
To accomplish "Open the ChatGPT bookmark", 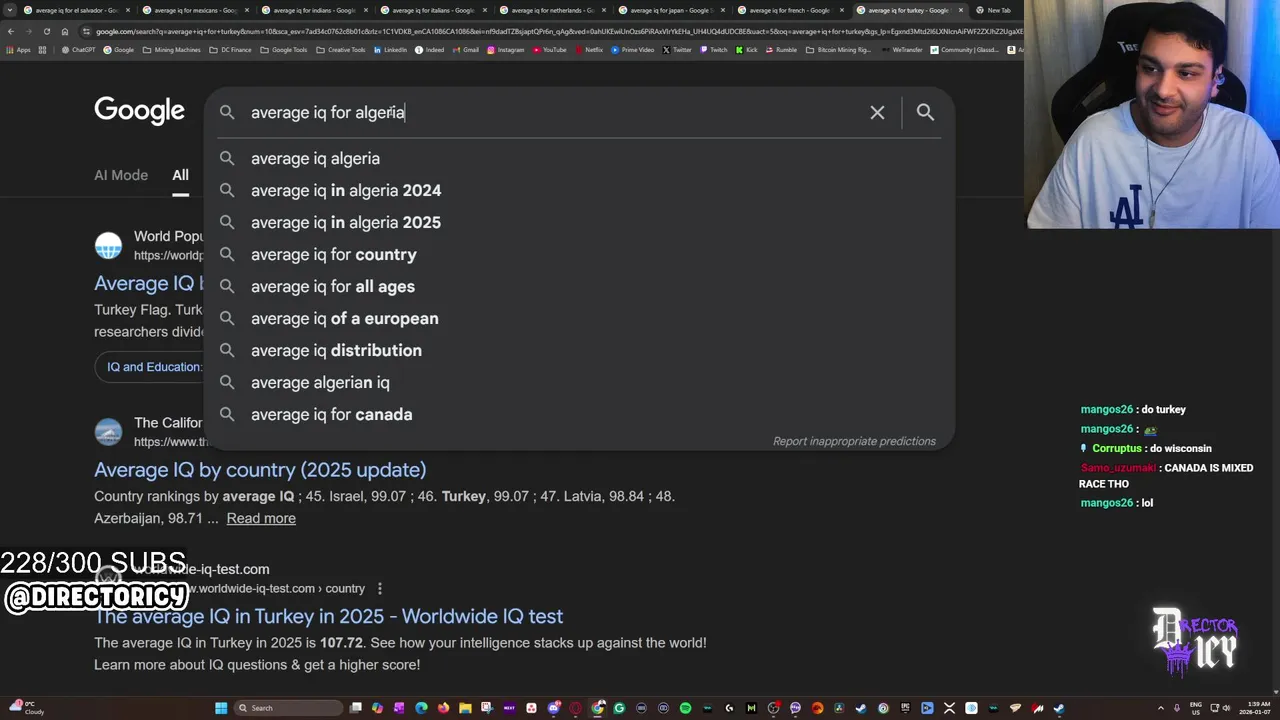I will click(x=77, y=50).
